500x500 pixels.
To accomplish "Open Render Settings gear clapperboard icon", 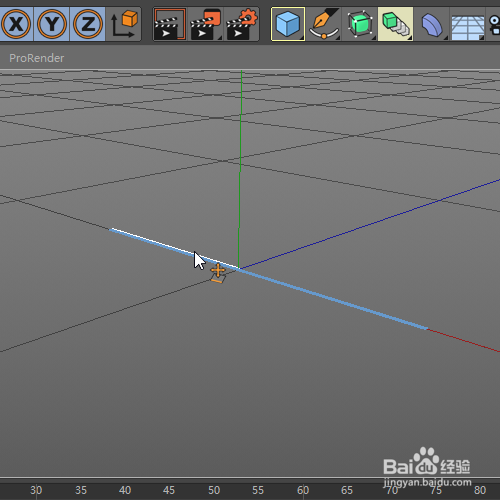I will (242, 24).
